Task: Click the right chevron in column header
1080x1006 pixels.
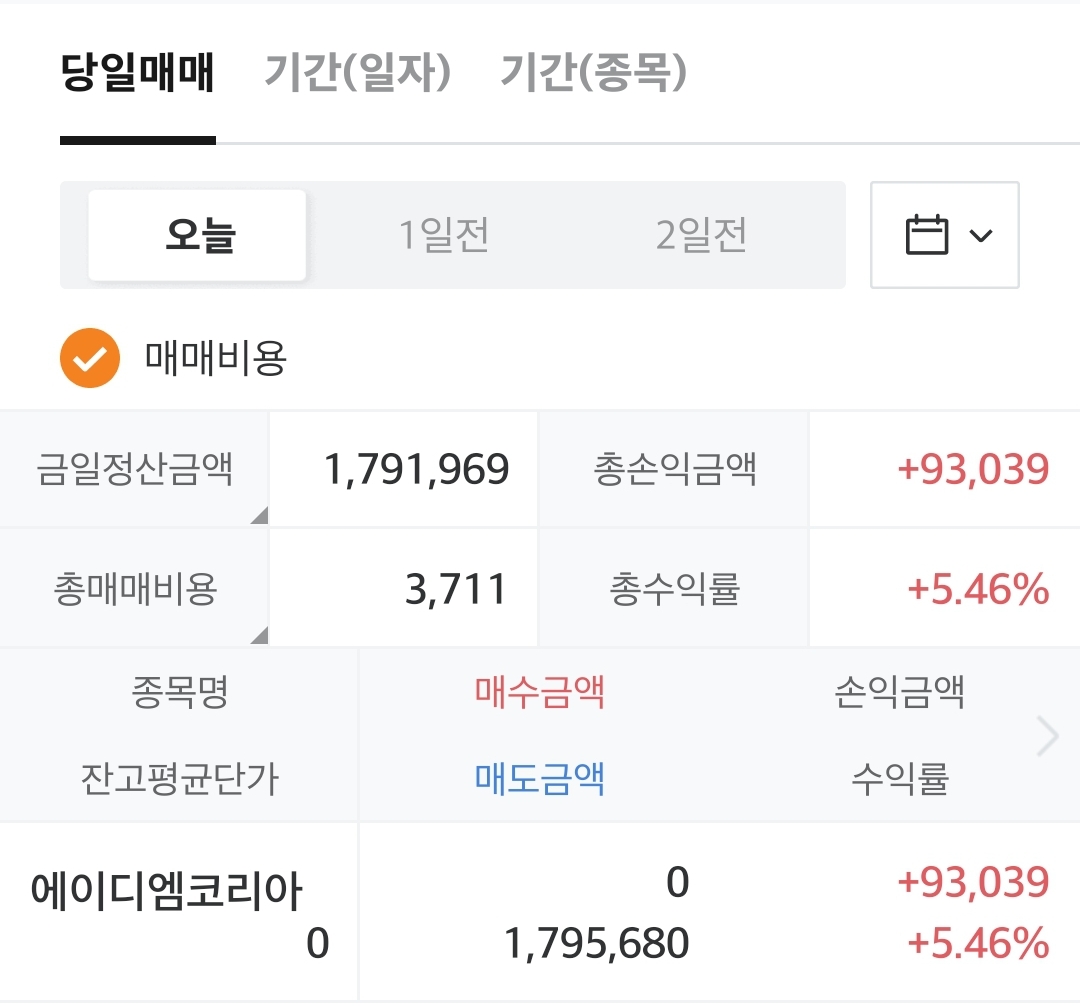Action: pyautogui.click(x=1047, y=737)
